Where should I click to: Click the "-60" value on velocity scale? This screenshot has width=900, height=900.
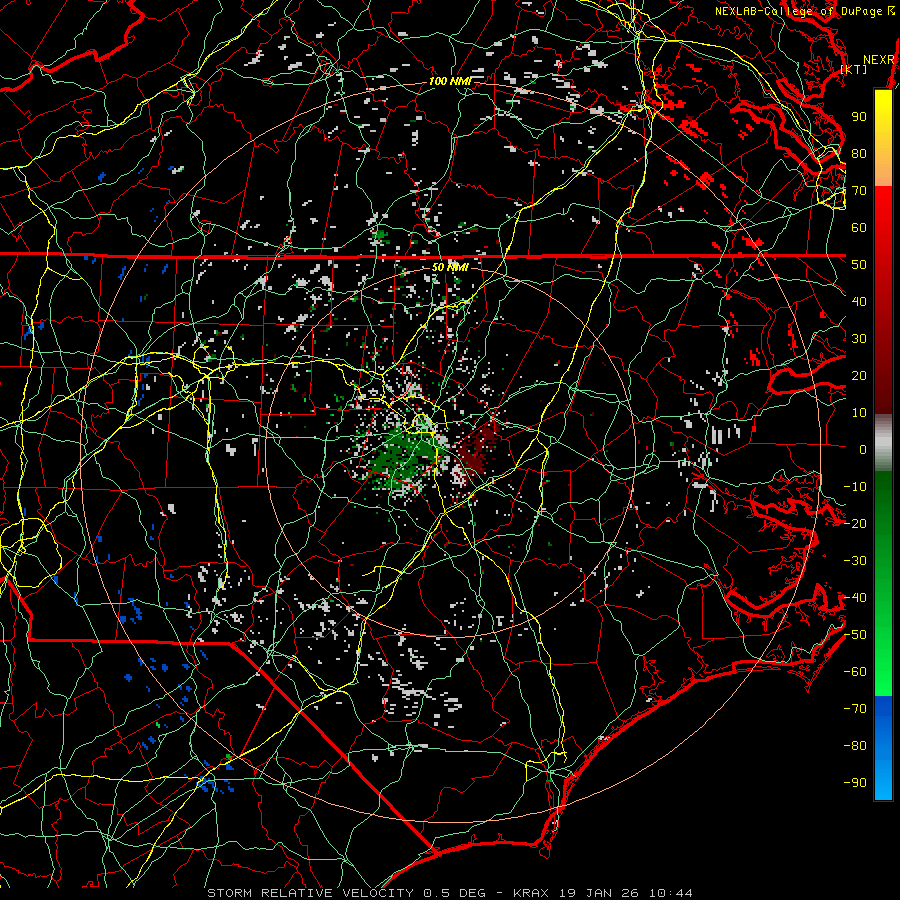[855, 672]
